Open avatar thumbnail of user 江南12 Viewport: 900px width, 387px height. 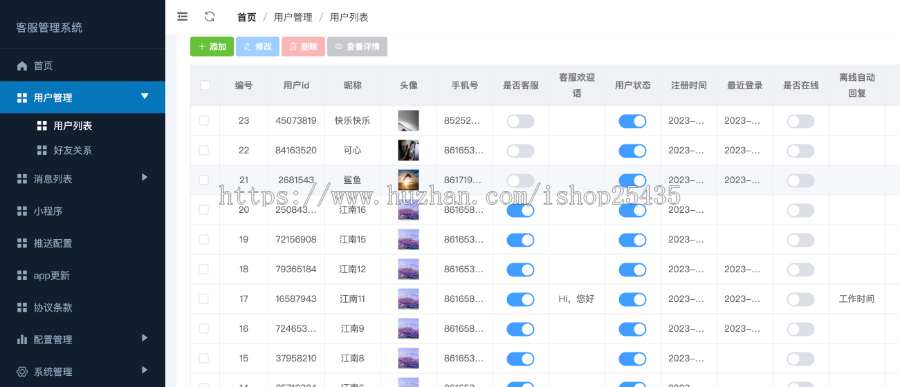pos(408,269)
